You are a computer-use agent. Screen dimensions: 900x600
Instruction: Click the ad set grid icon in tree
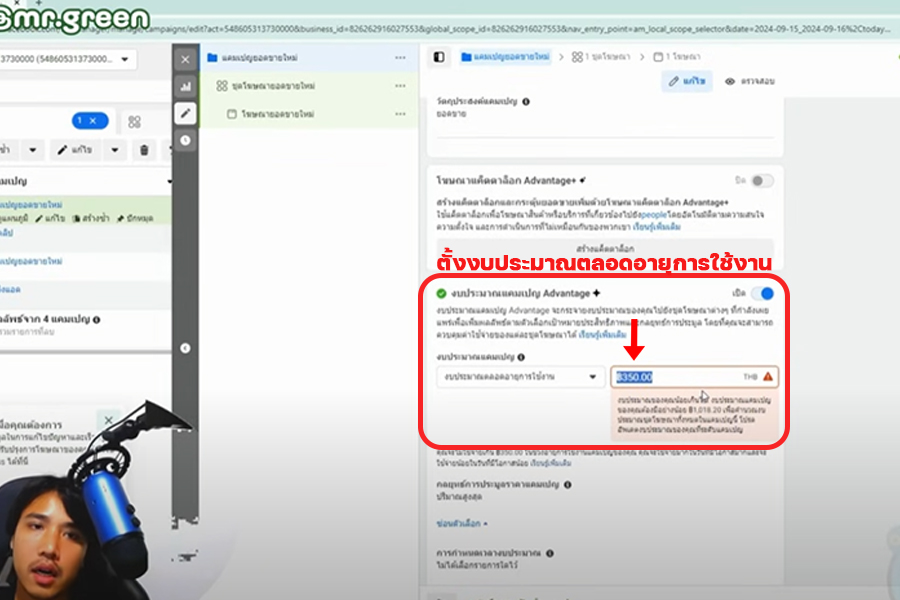tap(222, 86)
